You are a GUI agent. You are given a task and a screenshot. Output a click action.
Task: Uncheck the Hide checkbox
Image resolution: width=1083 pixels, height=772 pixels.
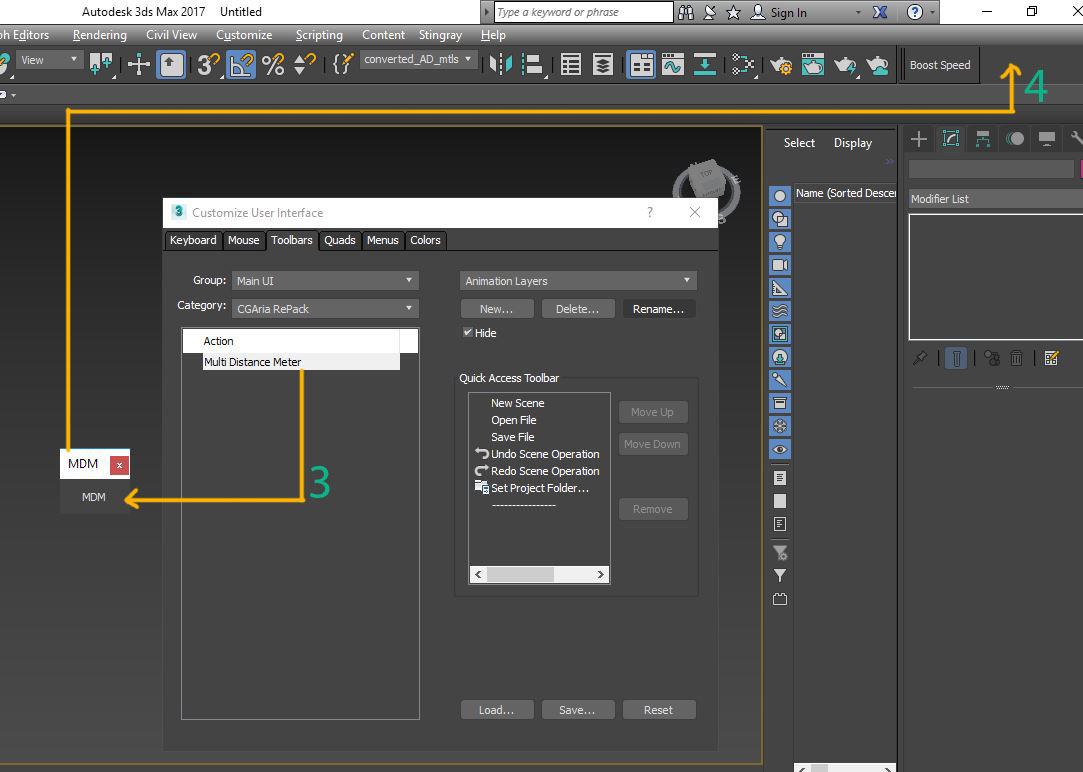tap(468, 333)
